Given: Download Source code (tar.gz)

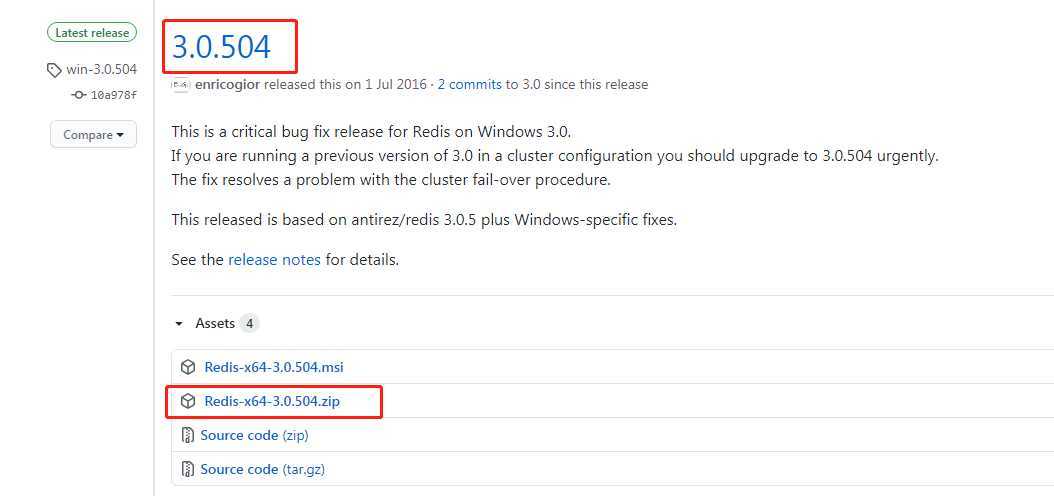Looking at the screenshot, I should pos(263,469).
